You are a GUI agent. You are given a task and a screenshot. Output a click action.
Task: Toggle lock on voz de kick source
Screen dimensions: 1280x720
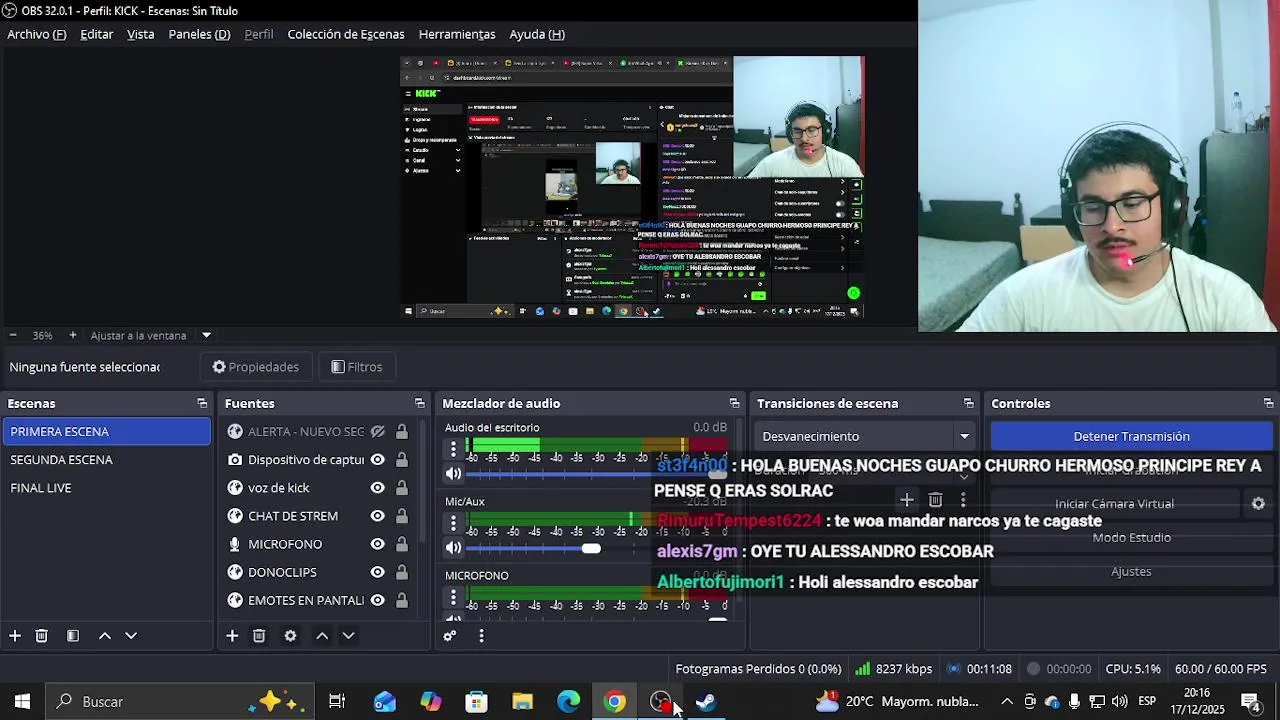click(x=401, y=488)
